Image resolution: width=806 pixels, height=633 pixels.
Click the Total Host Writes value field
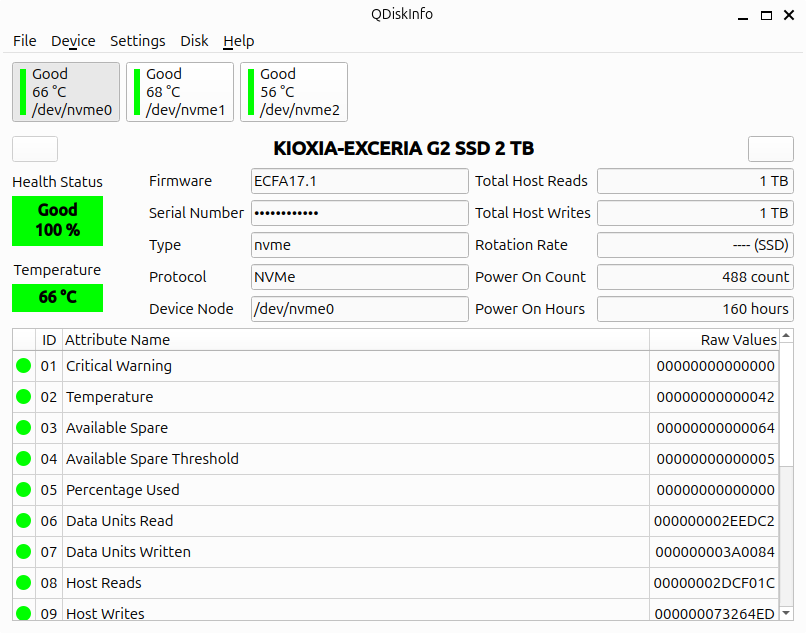pyautogui.click(x=695, y=213)
